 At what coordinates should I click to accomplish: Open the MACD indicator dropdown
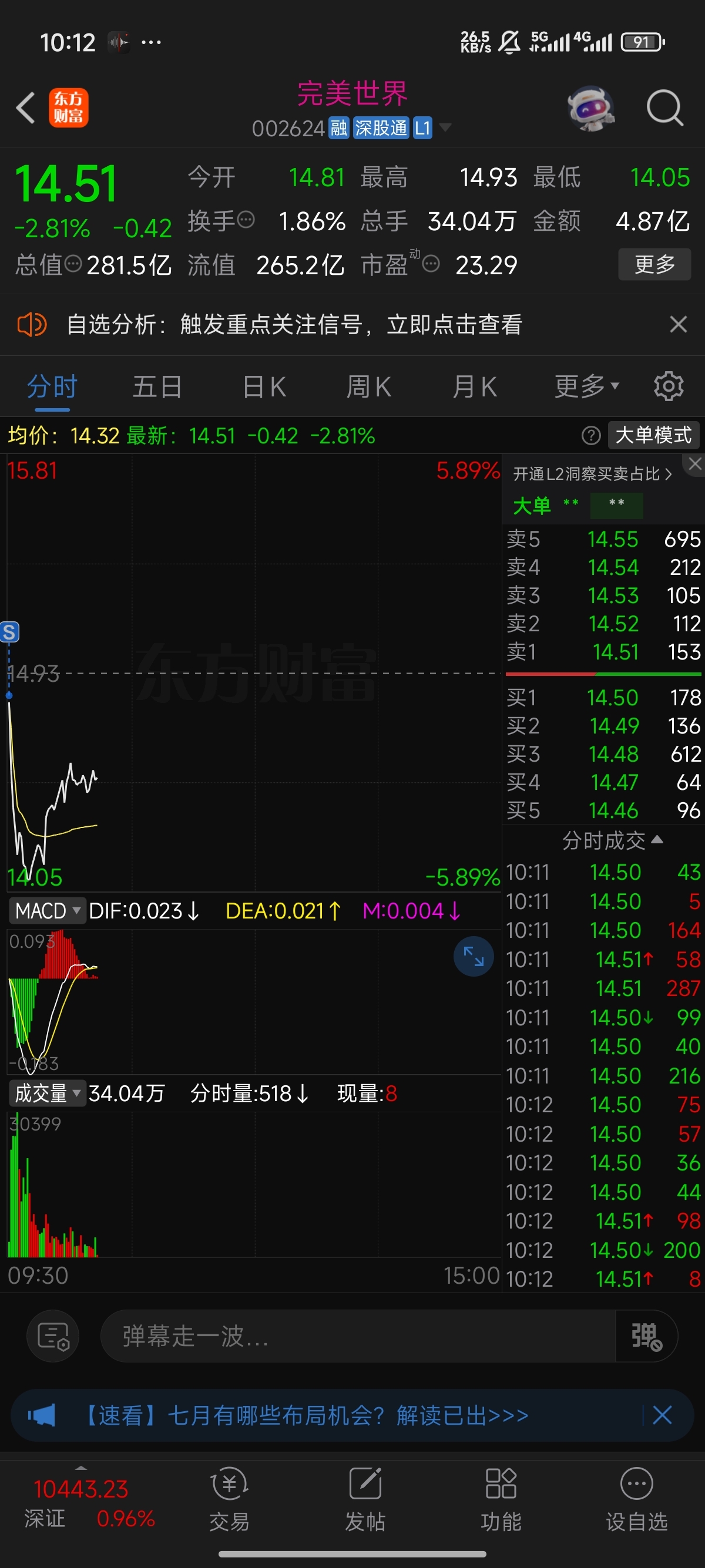(47, 911)
